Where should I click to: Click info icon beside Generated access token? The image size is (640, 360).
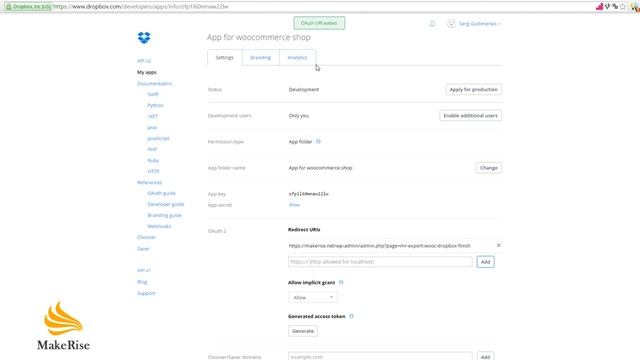pyautogui.click(x=351, y=316)
